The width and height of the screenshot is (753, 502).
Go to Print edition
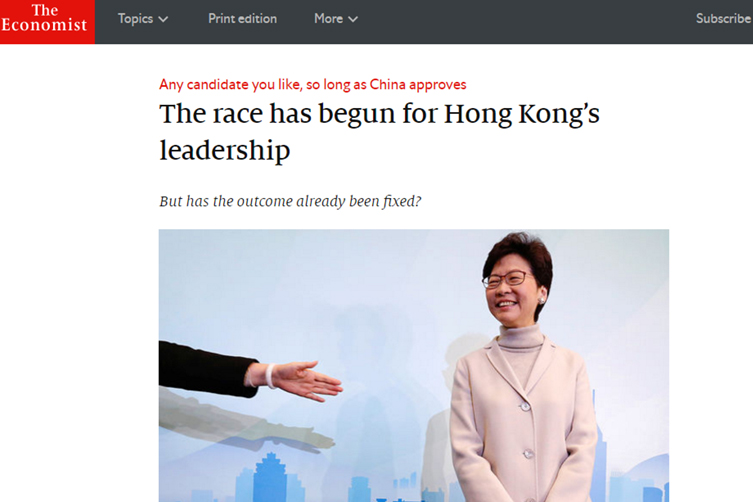[243, 19]
